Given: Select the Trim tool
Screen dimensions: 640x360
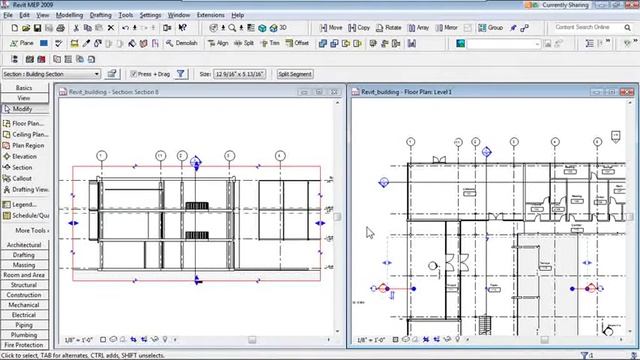Looking at the screenshot, I should coord(270,43).
